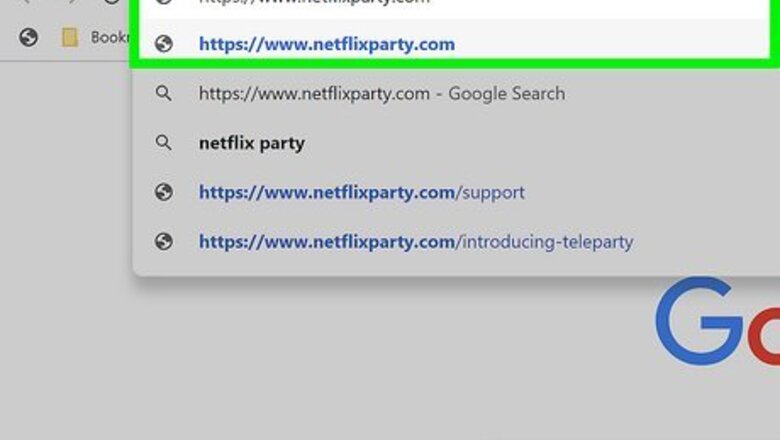Click the globe bookmark icon in the bookmarks bar
The height and width of the screenshot is (440, 780).
29,37
